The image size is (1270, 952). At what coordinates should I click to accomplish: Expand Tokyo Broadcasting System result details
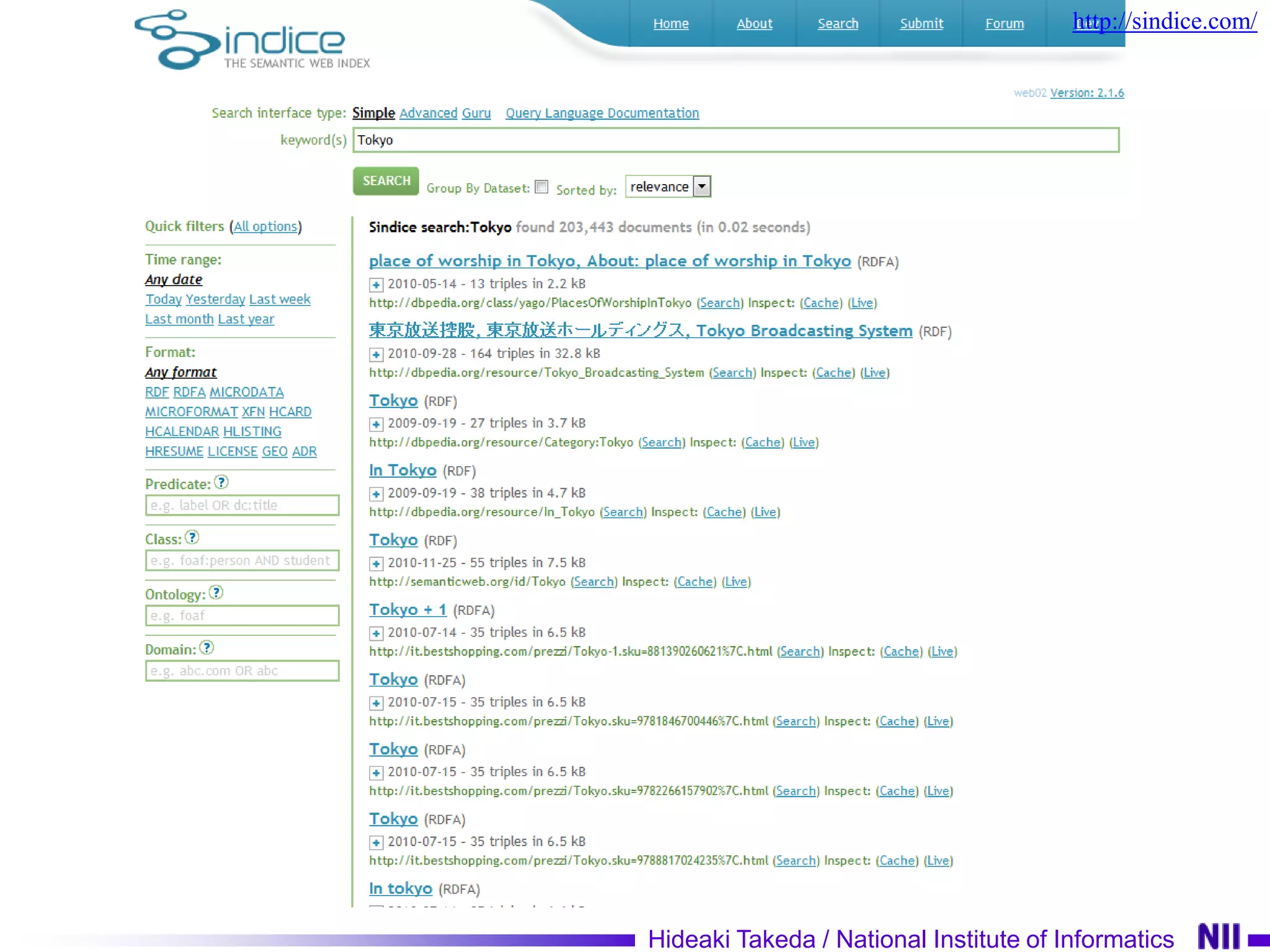376,355
